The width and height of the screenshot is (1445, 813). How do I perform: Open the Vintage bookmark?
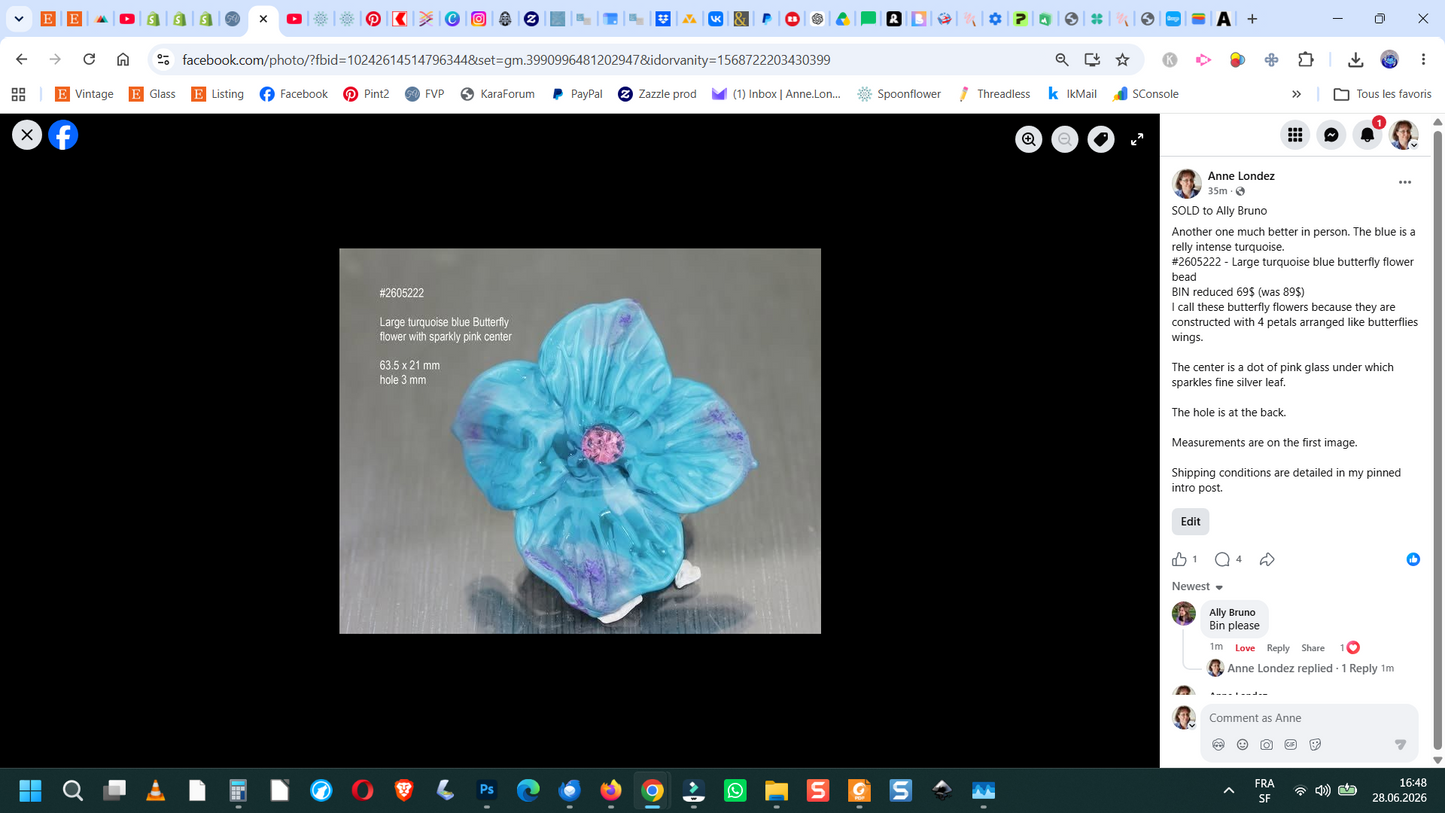click(x=84, y=94)
